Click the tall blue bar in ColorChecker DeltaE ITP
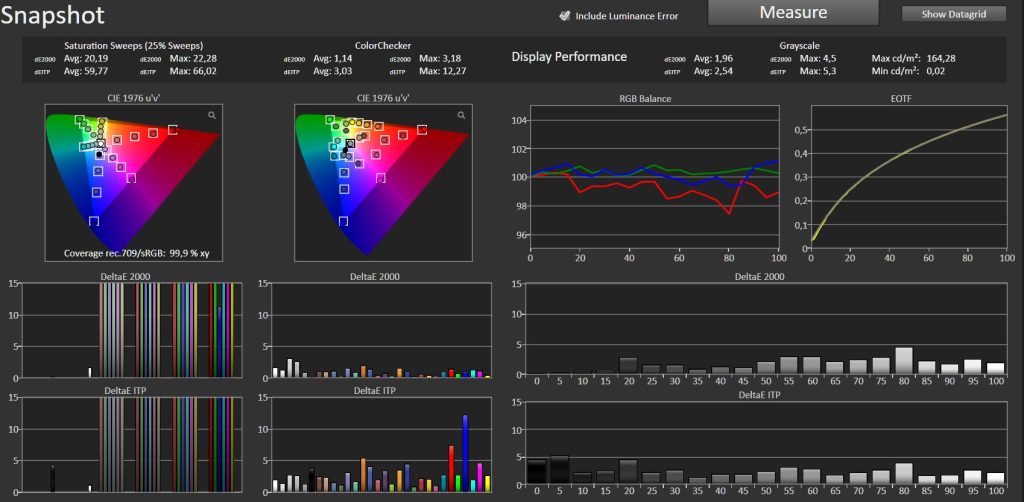 point(465,453)
